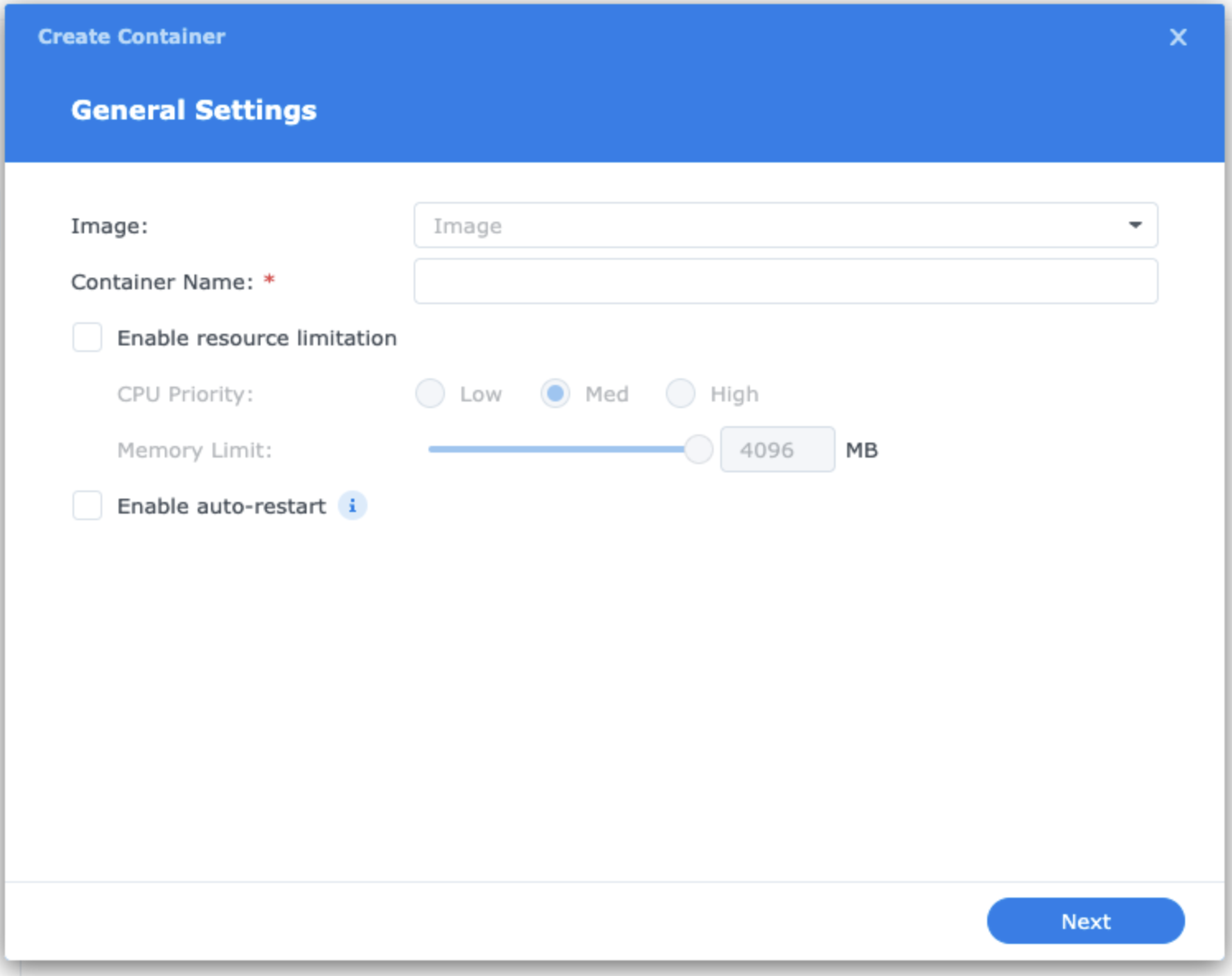
Task: Select High CPU priority
Action: [x=681, y=393]
